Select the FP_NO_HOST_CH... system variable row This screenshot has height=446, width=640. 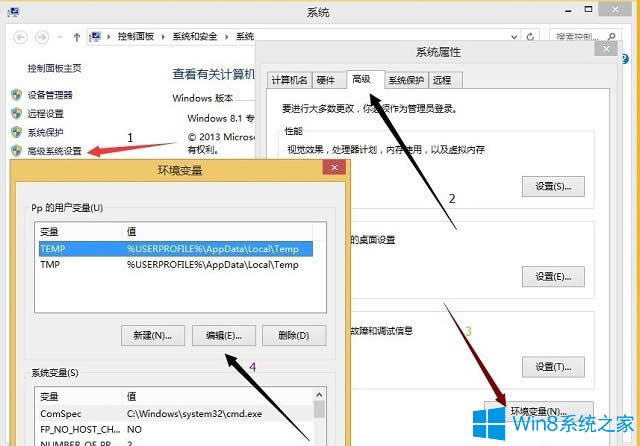[x=176, y=429]
